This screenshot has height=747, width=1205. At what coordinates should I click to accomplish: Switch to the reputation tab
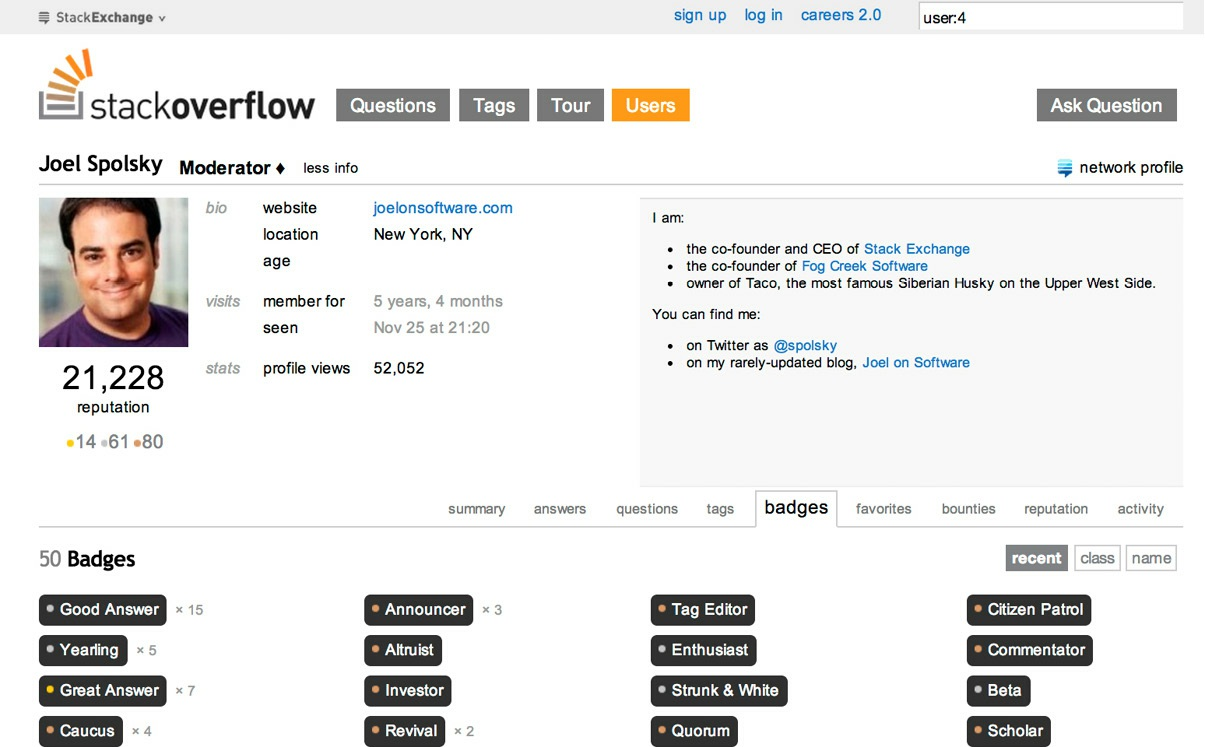(x=1056, y=509)
